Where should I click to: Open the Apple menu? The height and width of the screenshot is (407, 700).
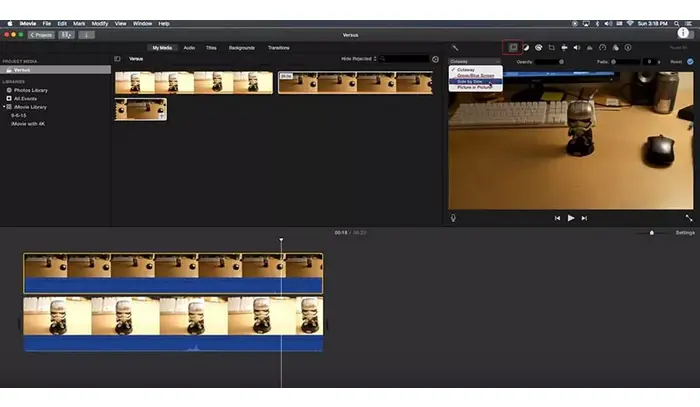point(10,24)
